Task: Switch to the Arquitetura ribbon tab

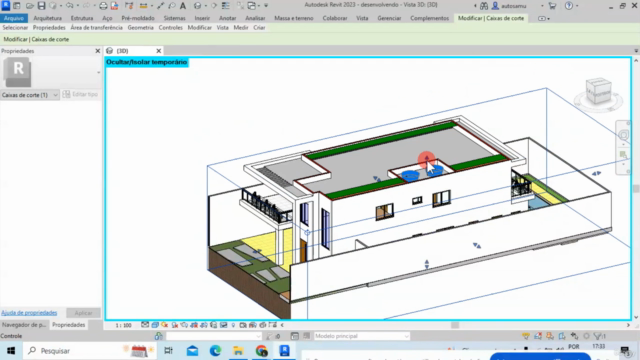Action: click(47, 18)
